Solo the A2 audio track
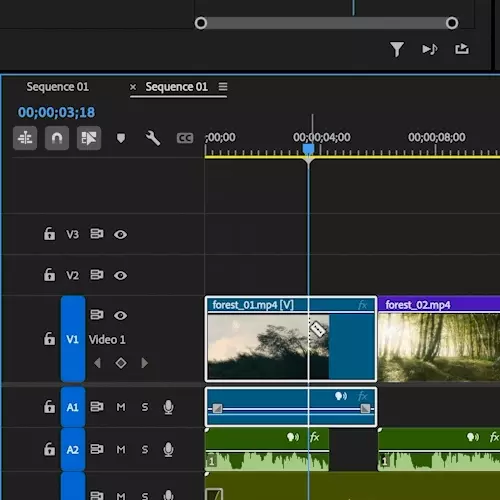The width and height of the screenshot is (500, 500). (x=145, y=450)
